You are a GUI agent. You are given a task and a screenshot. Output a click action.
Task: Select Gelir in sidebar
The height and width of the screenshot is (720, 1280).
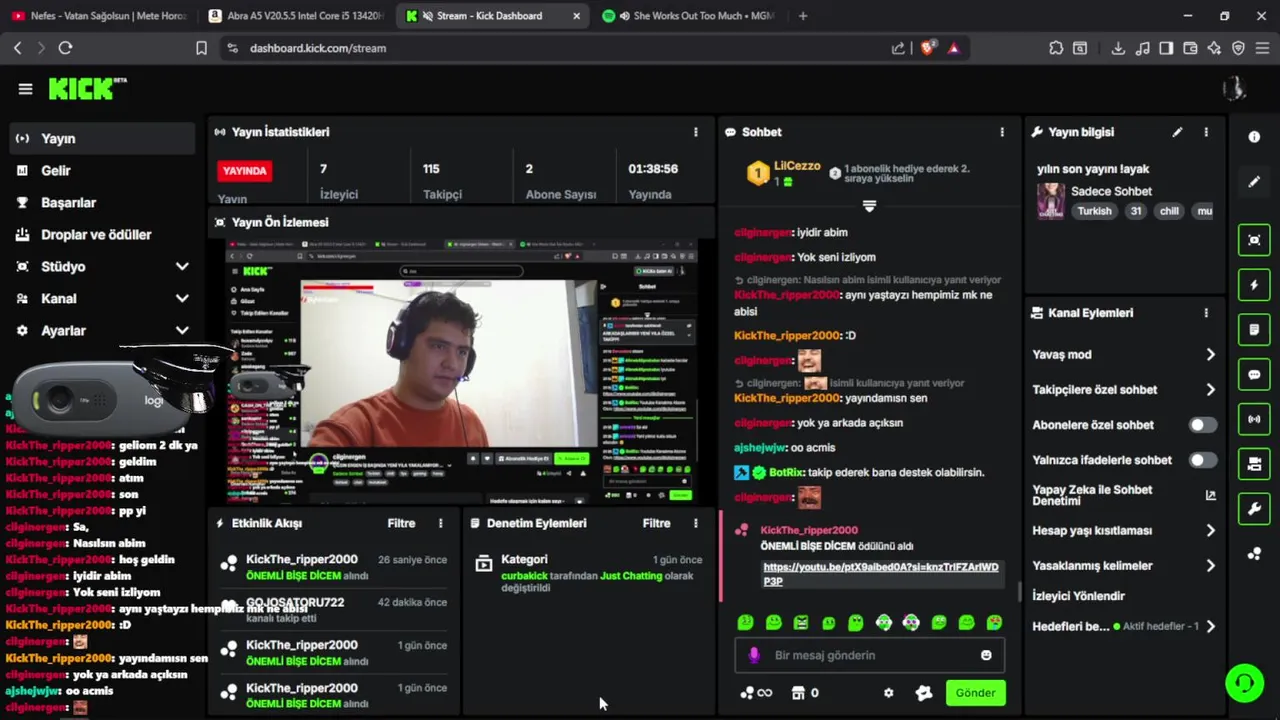102,171
